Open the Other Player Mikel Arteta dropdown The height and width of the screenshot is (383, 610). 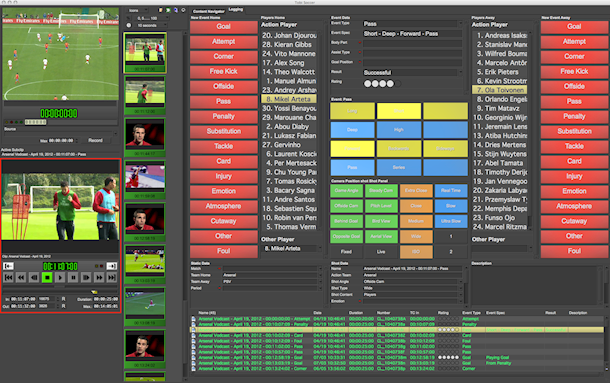[292, 248]
